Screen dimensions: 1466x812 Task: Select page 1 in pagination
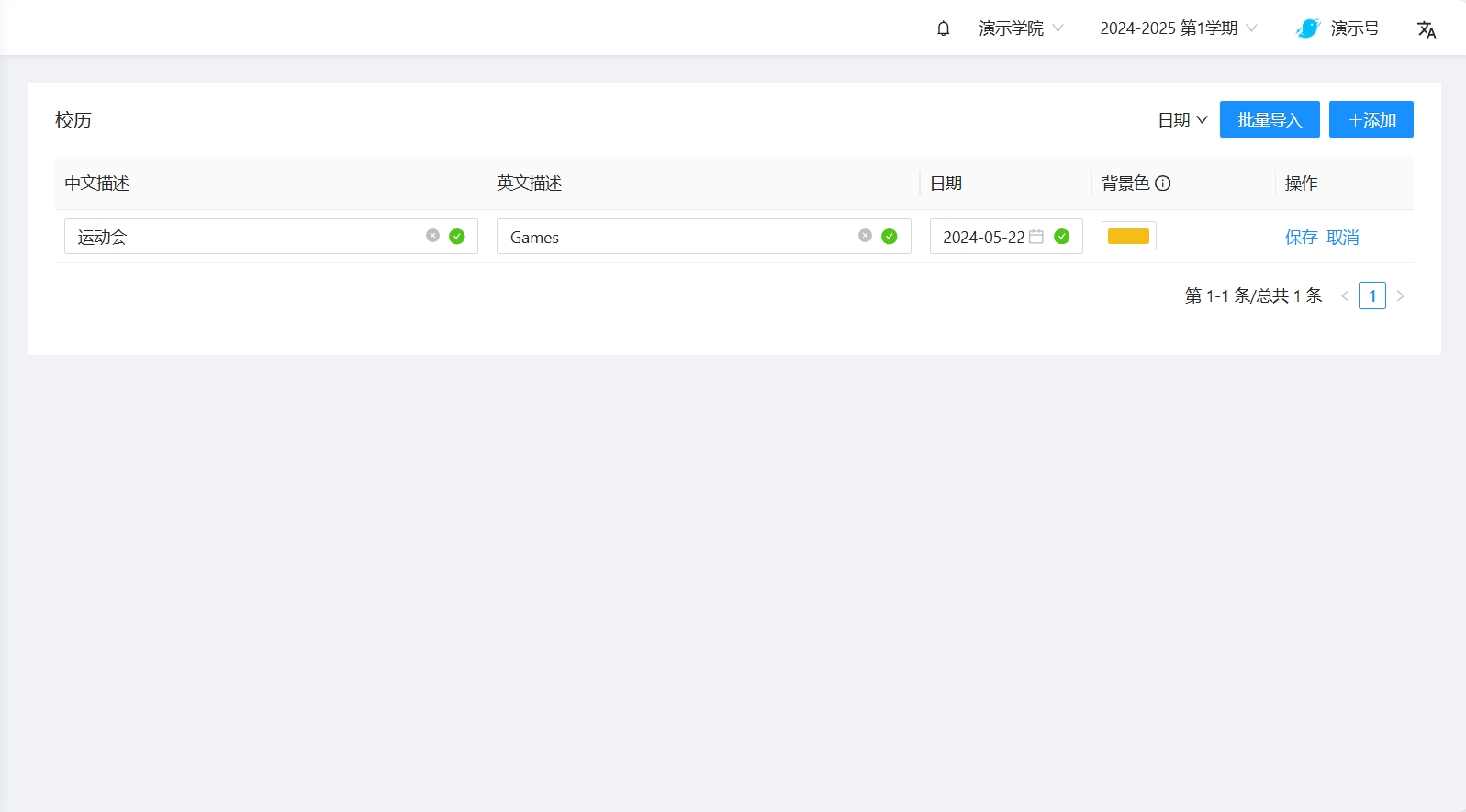pos(1372,295)
